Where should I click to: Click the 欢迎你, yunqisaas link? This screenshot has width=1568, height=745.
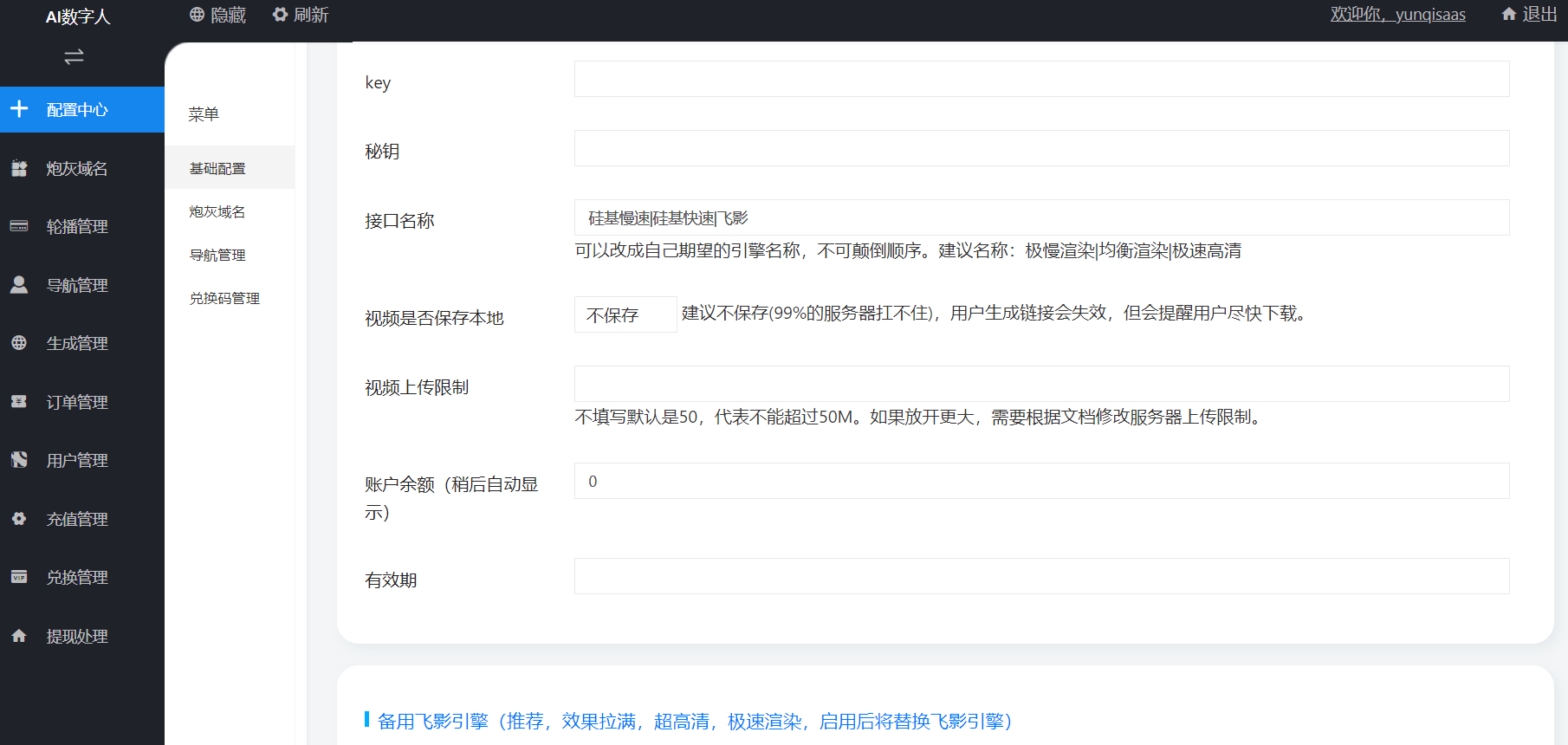pos(1397,14)
